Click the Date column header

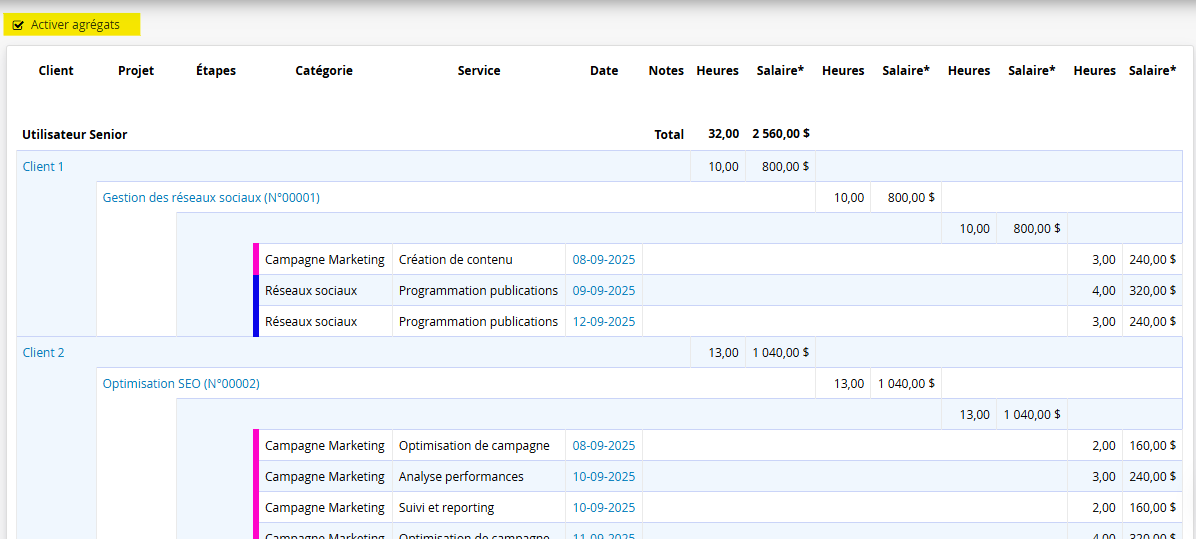point(604,71)
